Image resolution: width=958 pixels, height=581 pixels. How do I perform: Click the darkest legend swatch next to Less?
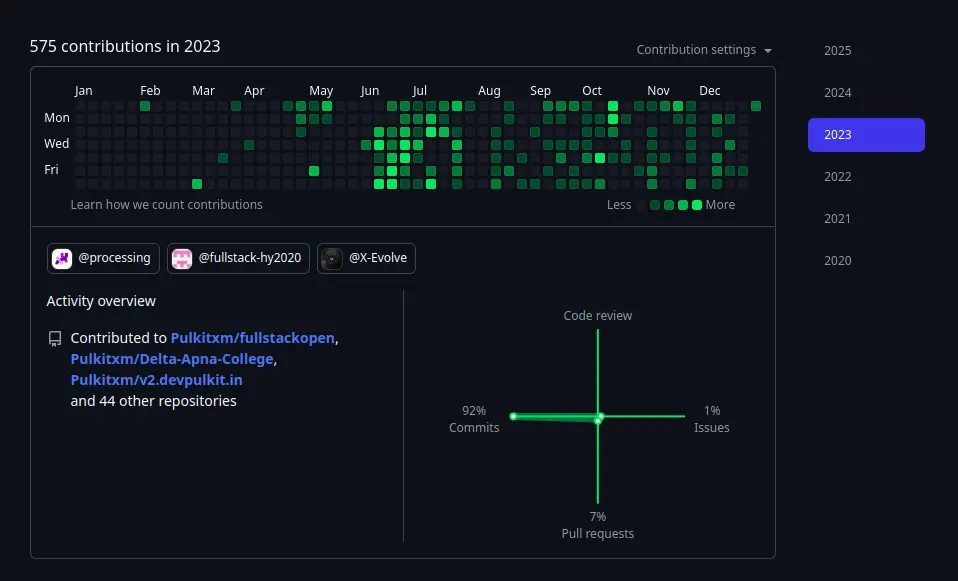(x=641, y=205)
